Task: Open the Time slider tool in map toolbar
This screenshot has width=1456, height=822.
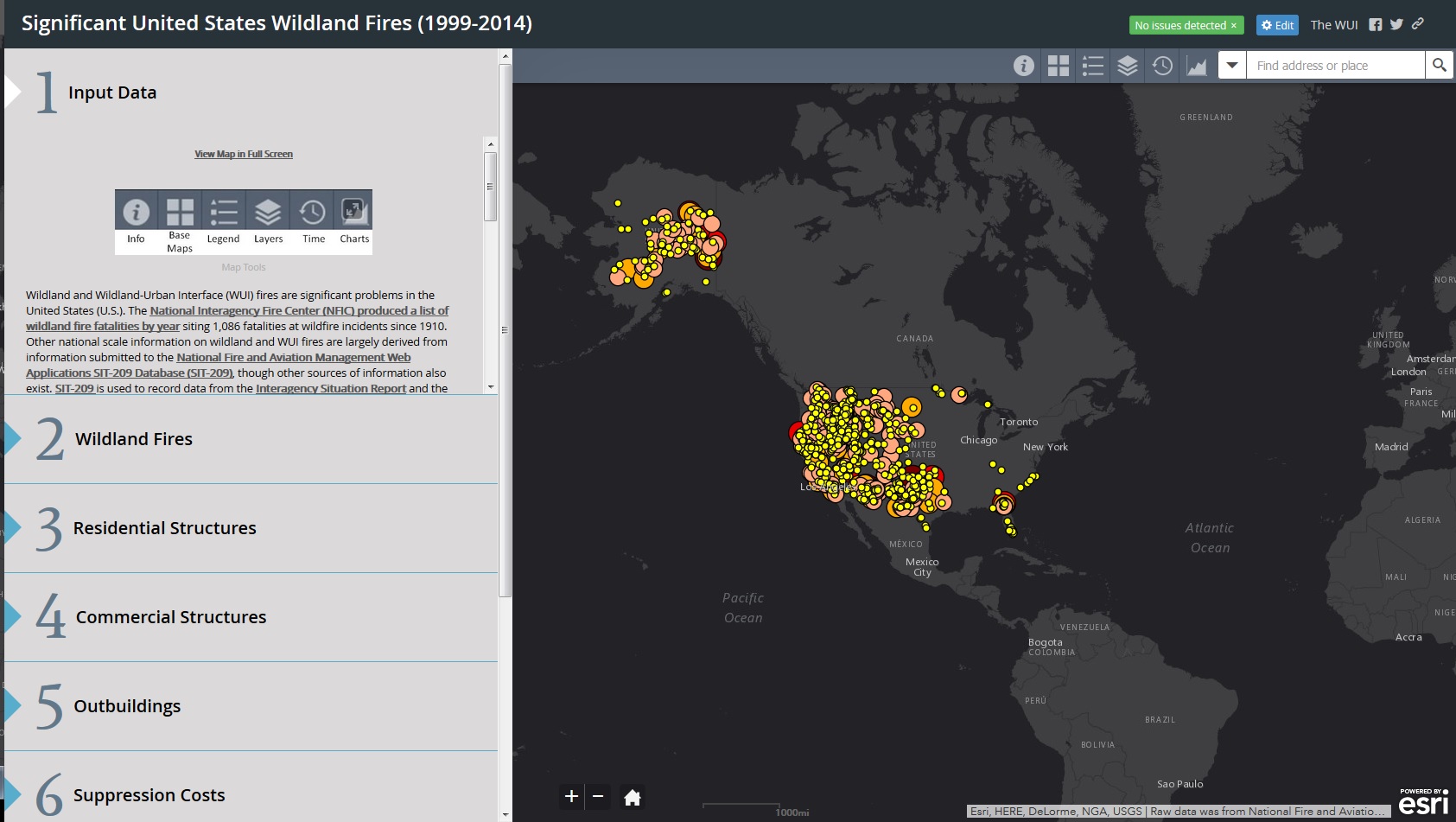Action: [1162, 66]
